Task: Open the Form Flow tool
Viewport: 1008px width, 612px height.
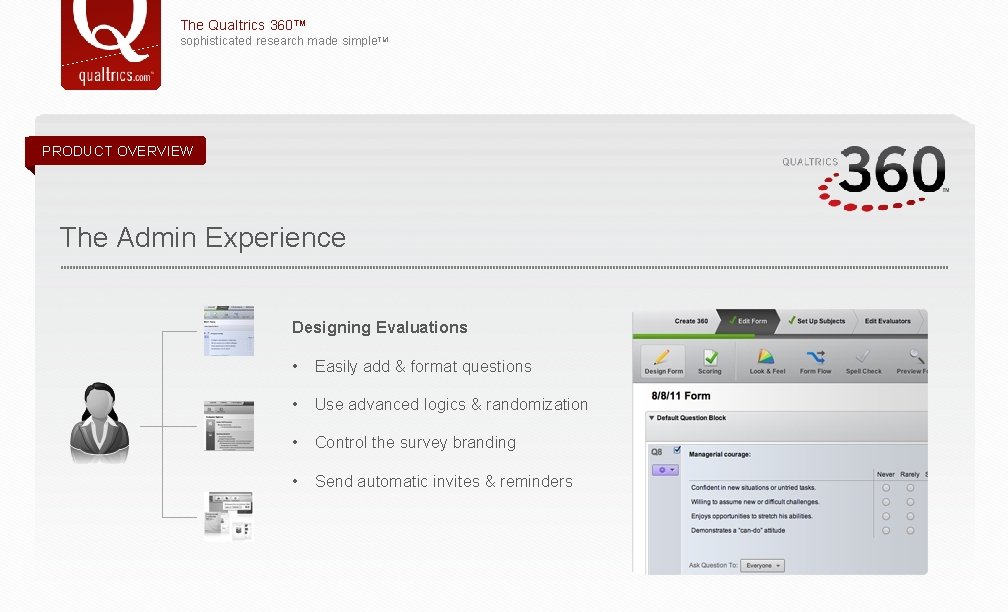Action: pyautogui.click(x=815, y=362)
